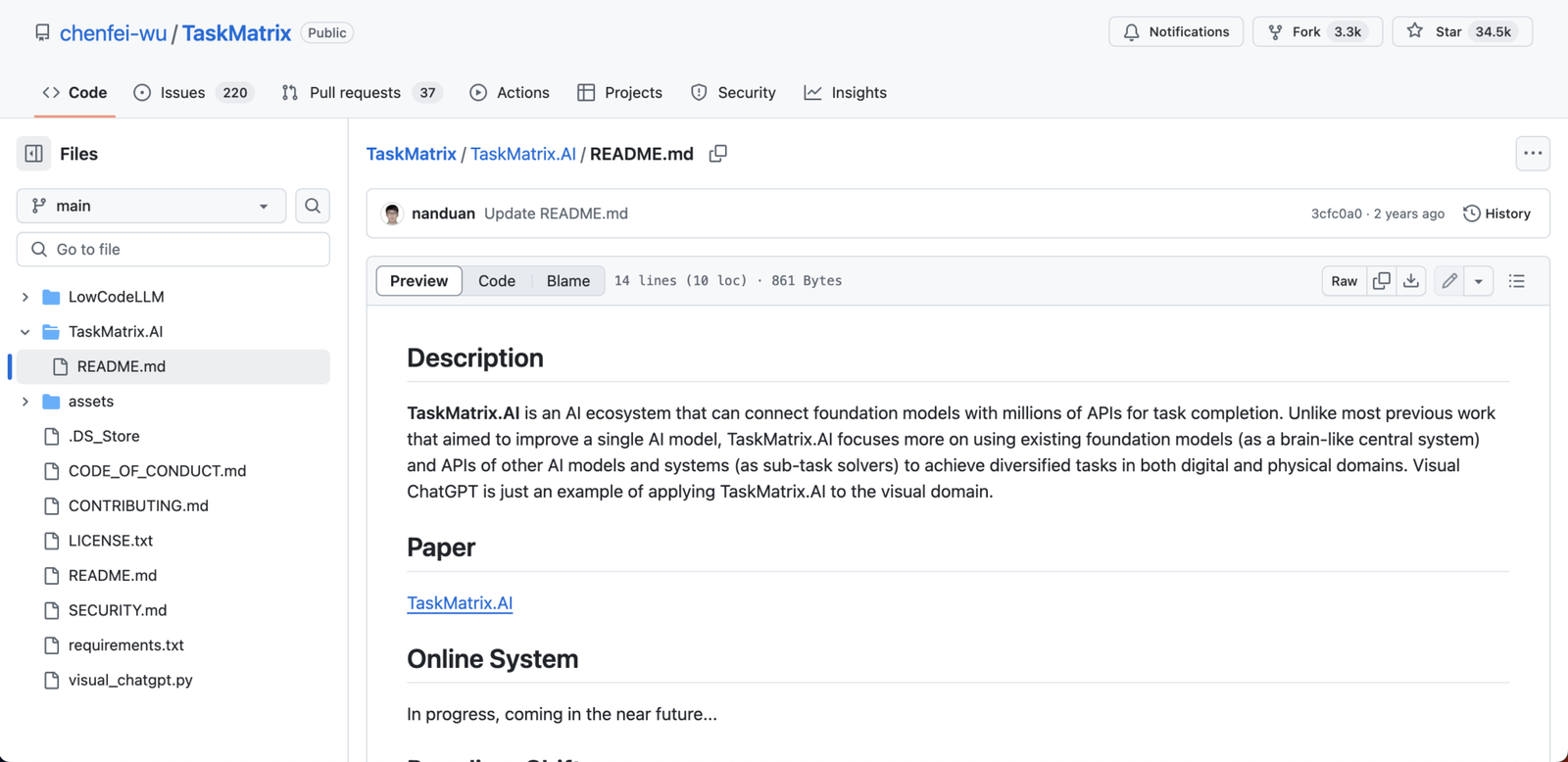The image size is (1568, 762).
Task: Collapse the Files side panel icon
Action: [33, 154]
